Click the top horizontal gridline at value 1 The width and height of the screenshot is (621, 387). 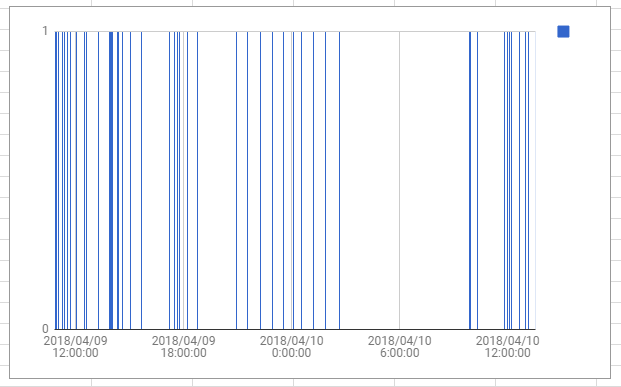point(295,31)
